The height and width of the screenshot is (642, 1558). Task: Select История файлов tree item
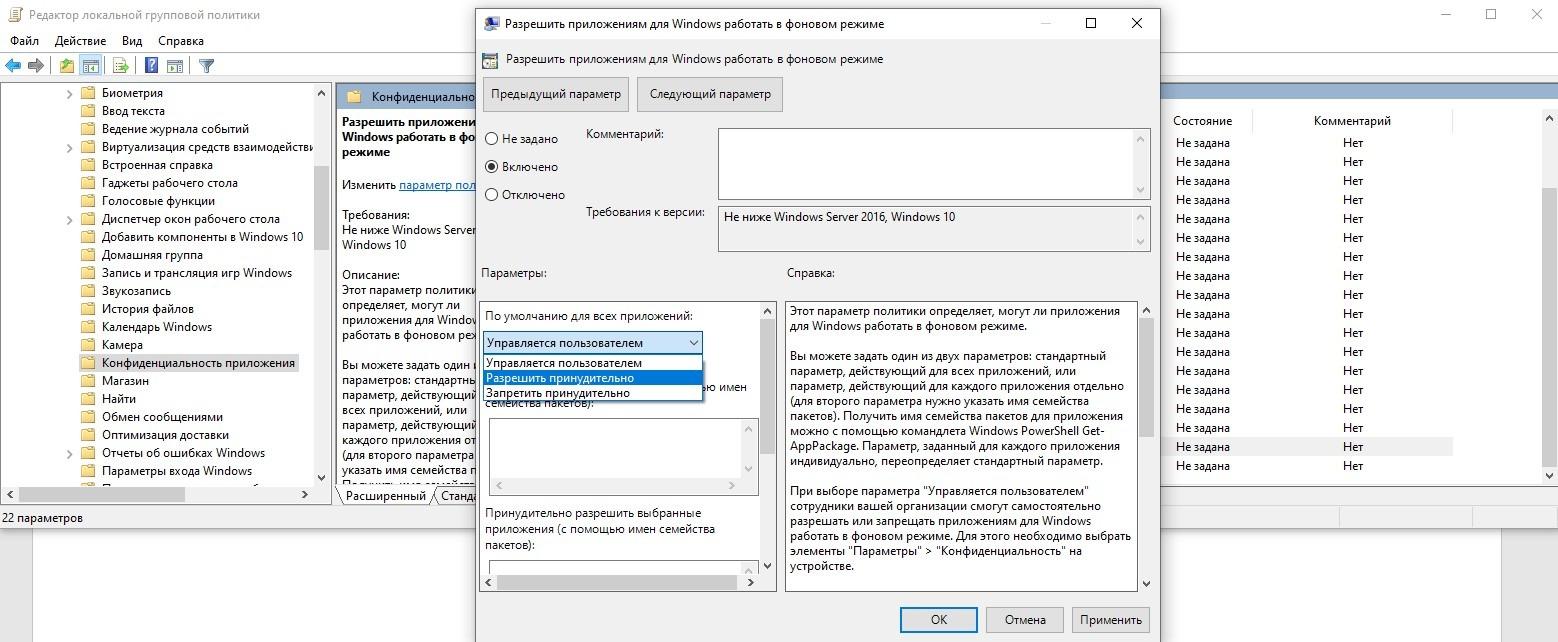pyautogui.click(x=148, y=309)
